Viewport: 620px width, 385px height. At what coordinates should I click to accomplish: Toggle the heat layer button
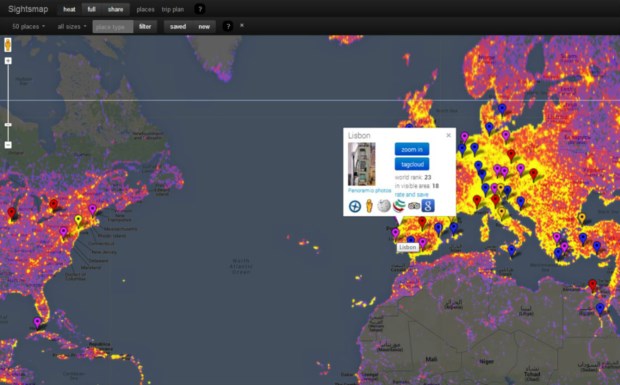69,9
